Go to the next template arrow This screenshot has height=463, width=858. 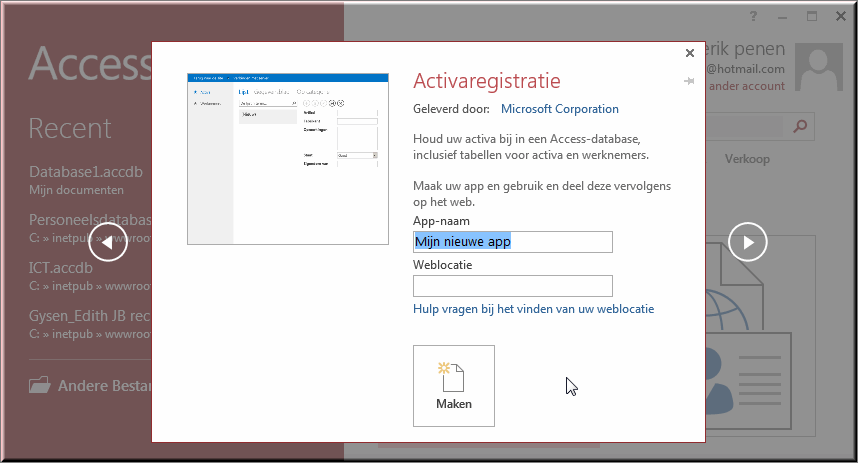[x=747, y=242]
